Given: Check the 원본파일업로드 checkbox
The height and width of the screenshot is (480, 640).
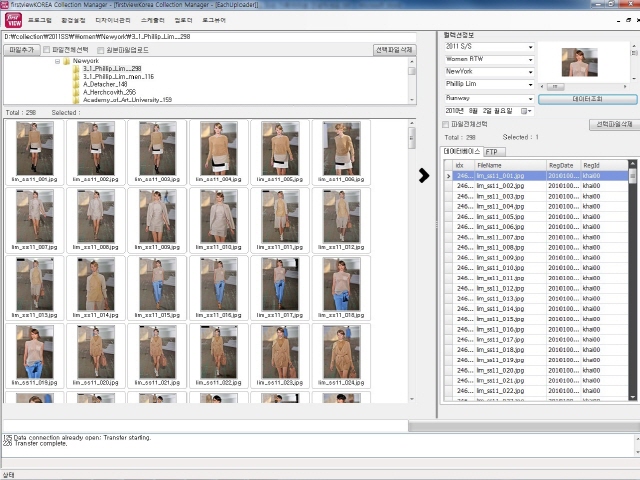Looking at the screenshot, I should click(x=100, y=50).
